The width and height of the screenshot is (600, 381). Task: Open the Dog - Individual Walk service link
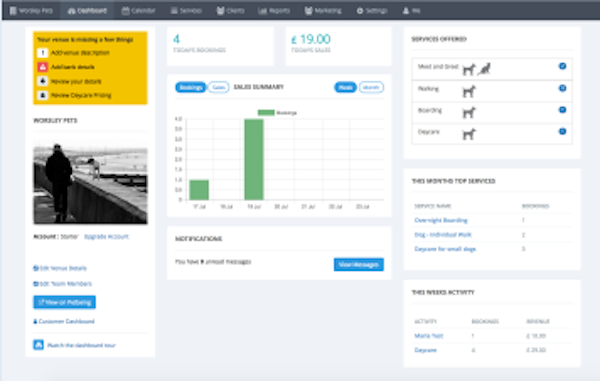tap(443, 234)
